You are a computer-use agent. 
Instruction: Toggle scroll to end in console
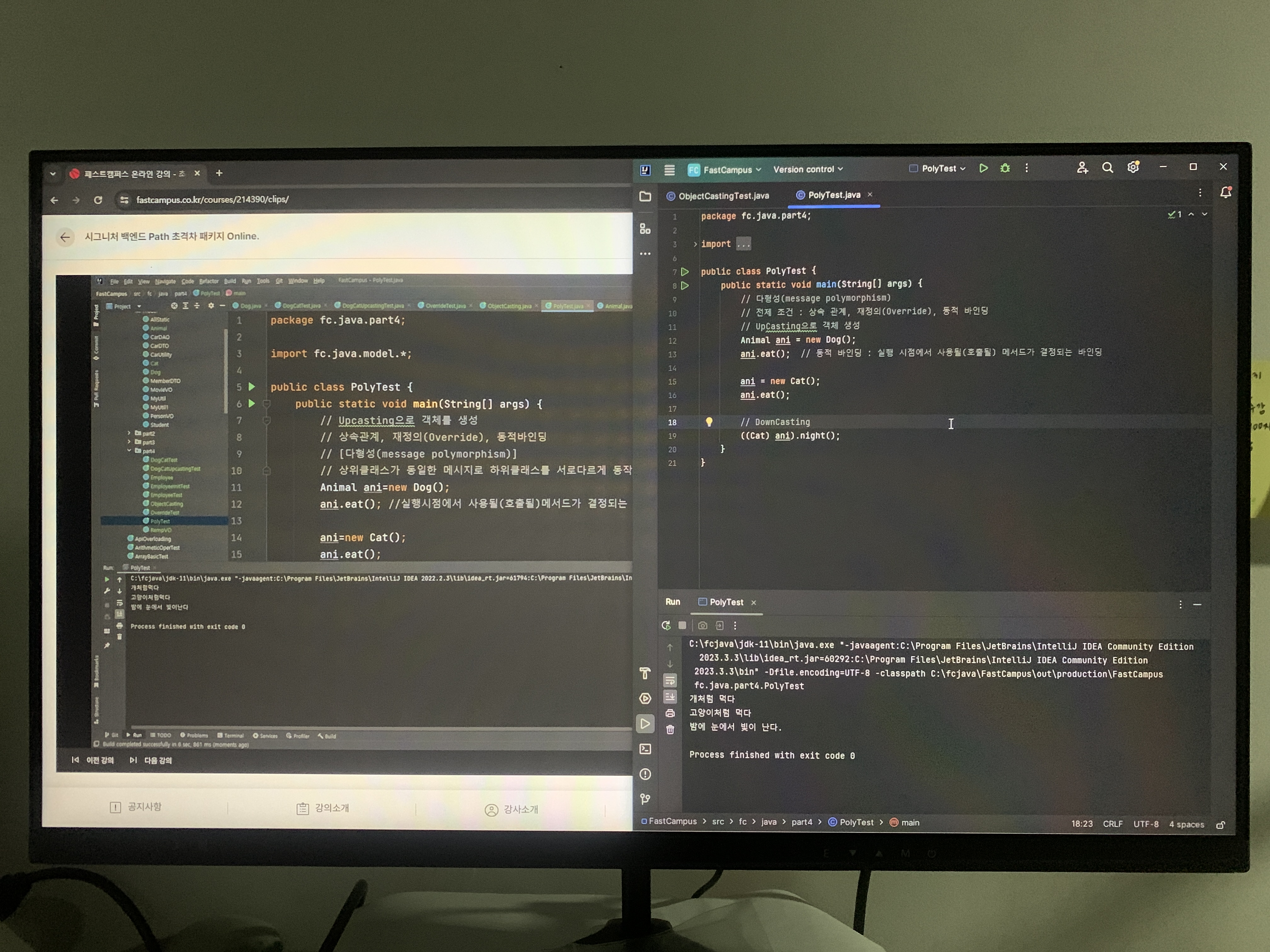[670, 697]
